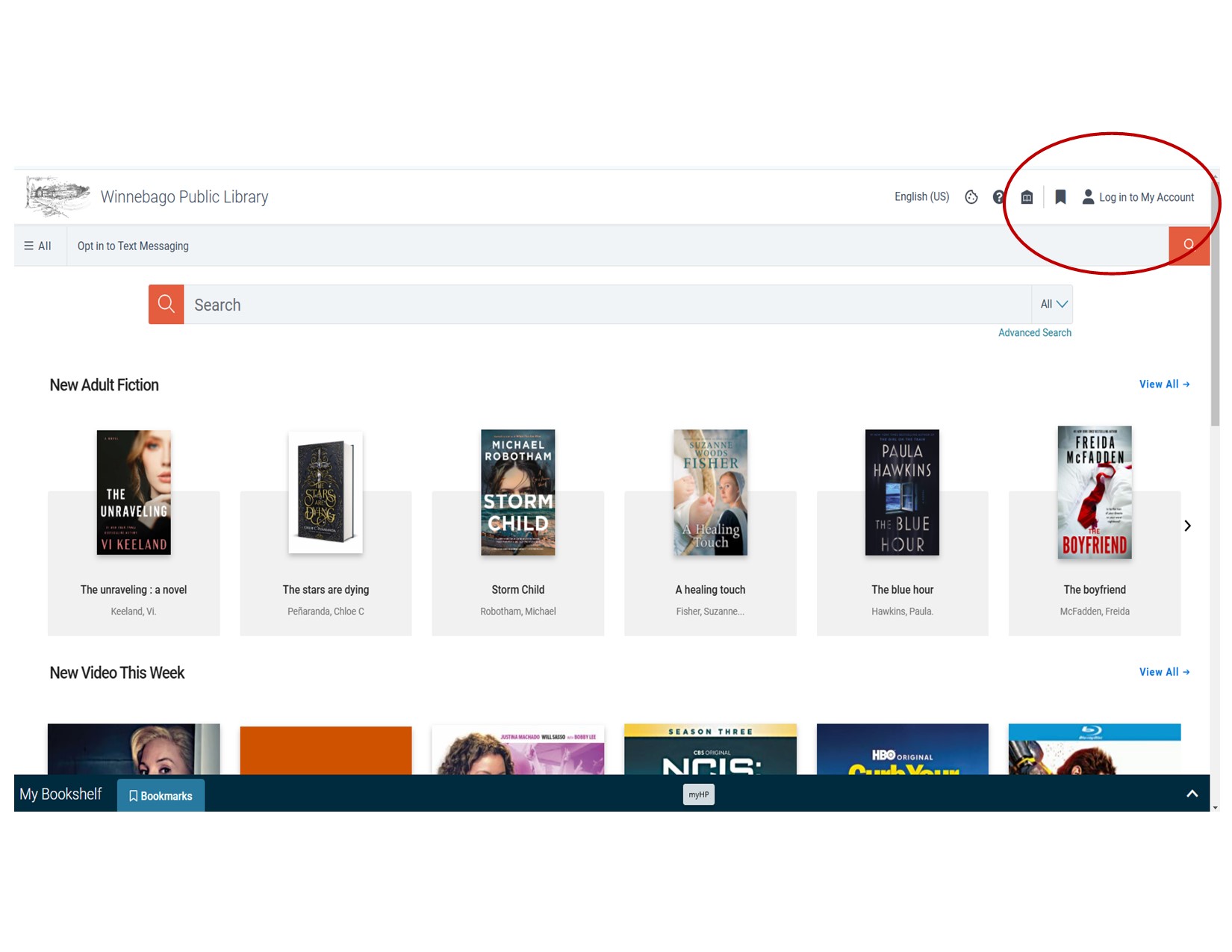1232x952 pixels.
Task: Select Opt in to Text Messaging
Action: (x=133, y=246)
